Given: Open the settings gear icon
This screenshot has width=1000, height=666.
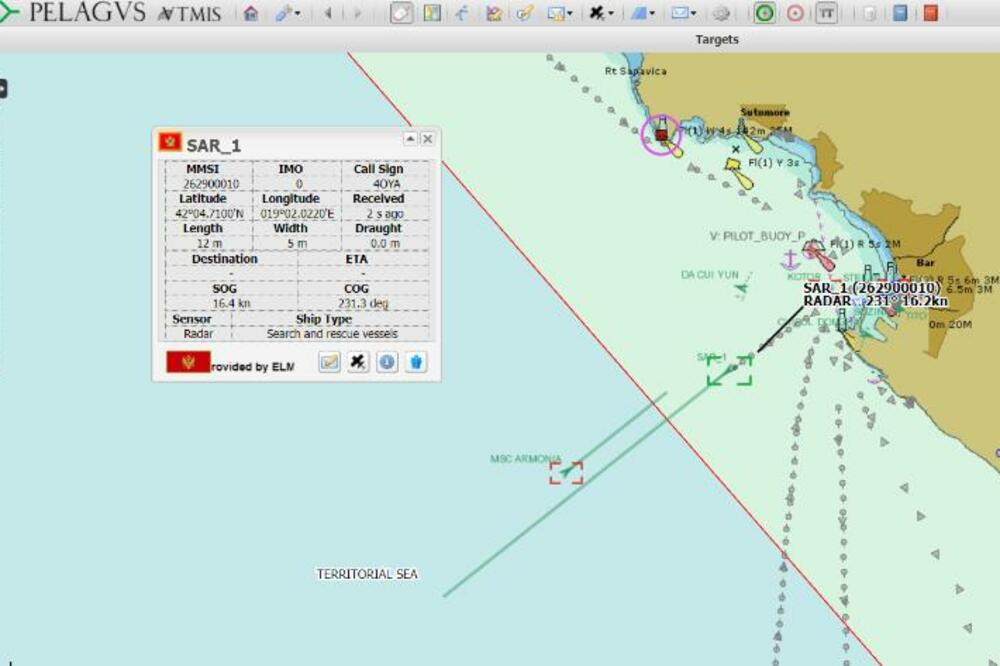Looking at the screenshot, I should [x=722, y=13].
